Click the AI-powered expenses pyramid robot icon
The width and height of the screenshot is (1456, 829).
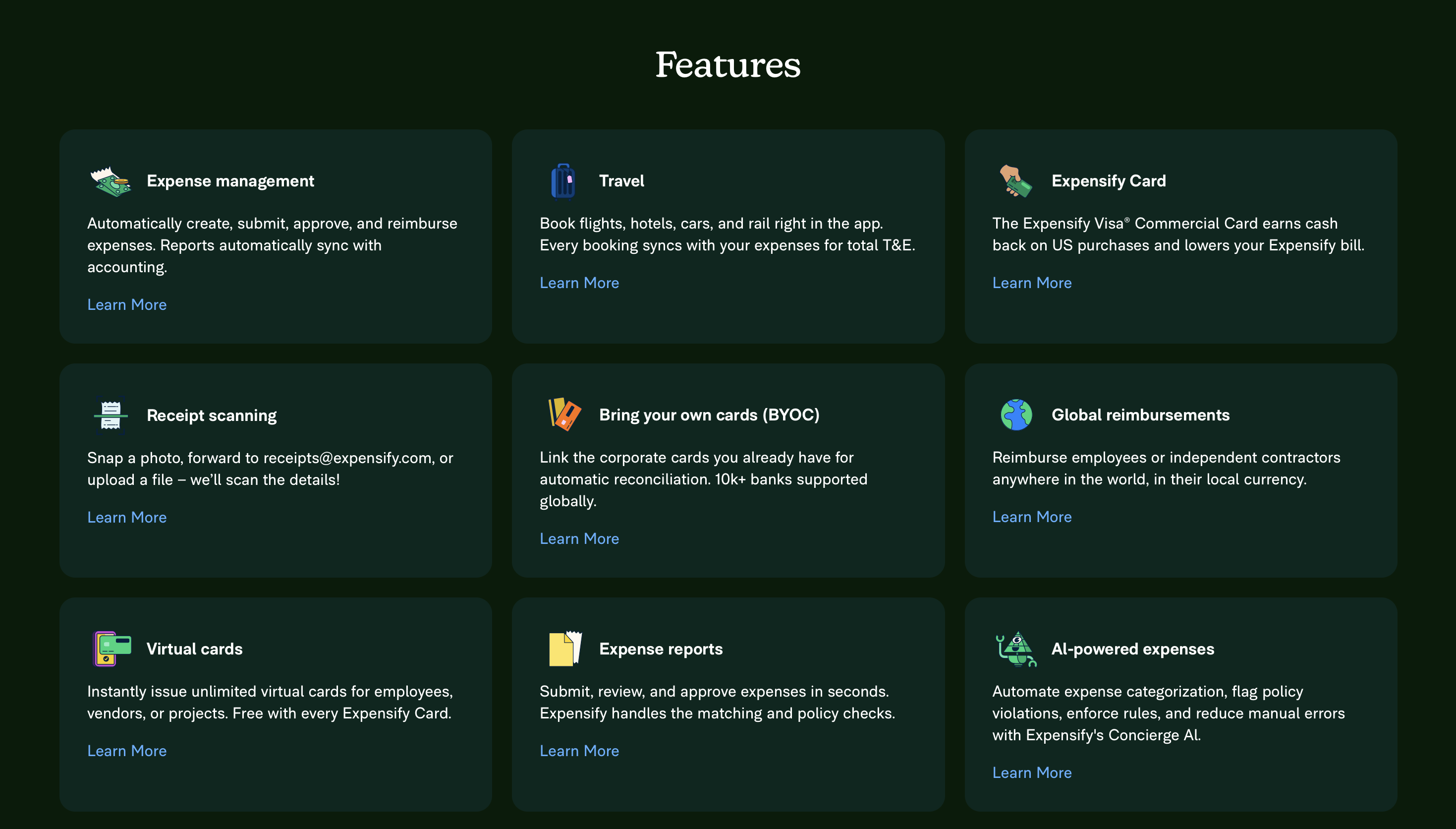coord(1016,649)
